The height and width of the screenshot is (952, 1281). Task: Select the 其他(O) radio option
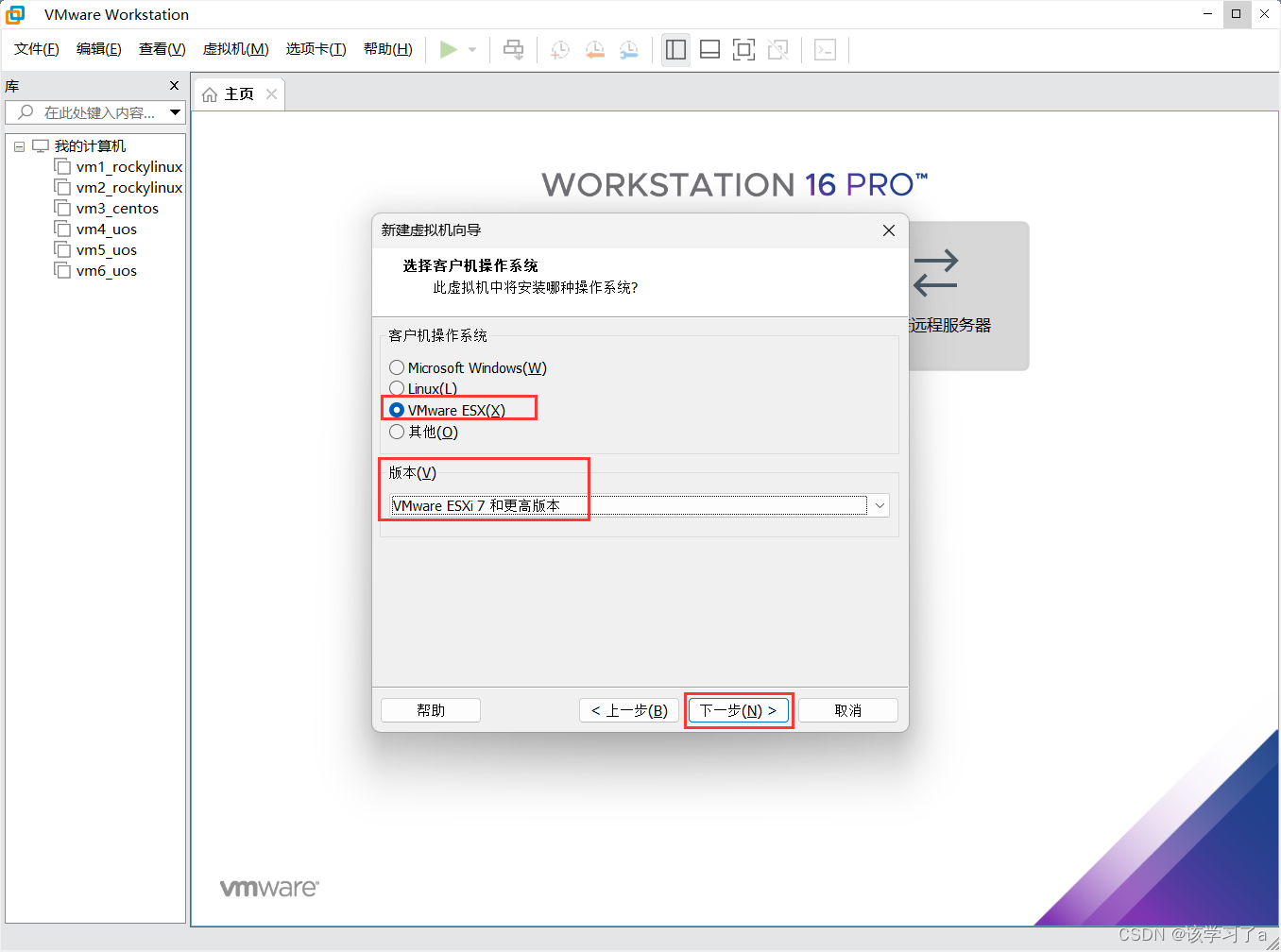[x=423, y=432]
